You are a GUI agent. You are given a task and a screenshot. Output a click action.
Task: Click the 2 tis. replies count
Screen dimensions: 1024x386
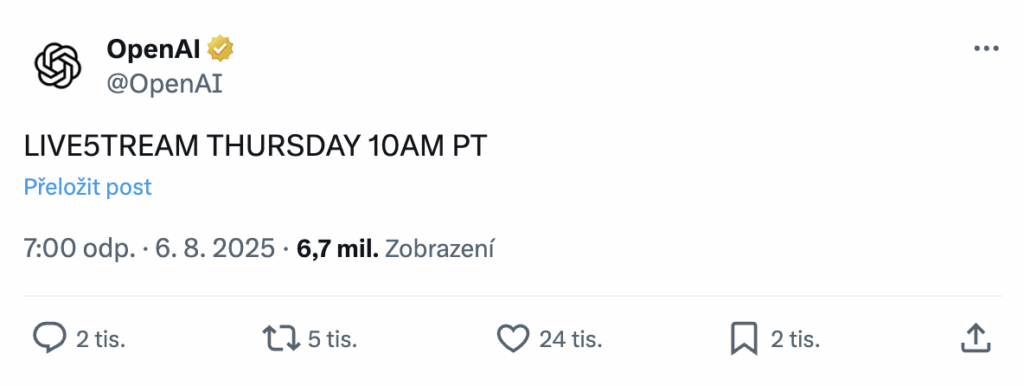point(101,339)
